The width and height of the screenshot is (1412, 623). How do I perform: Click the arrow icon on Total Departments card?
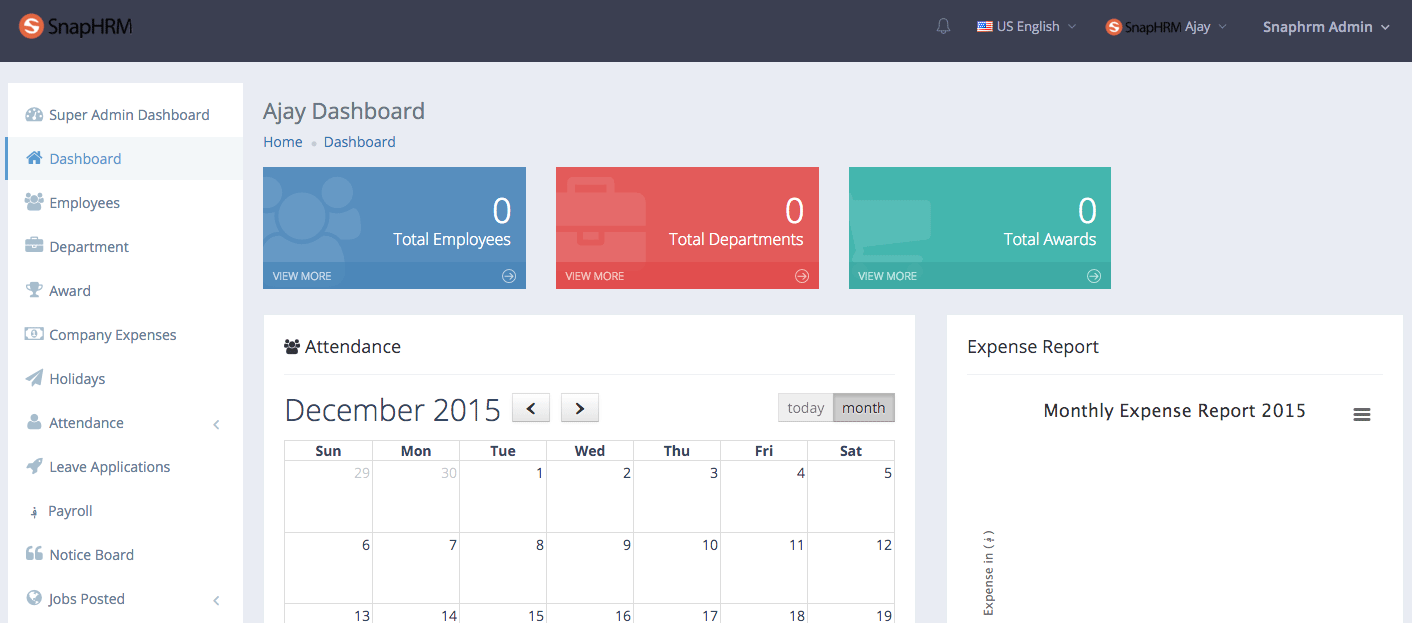coord(802,276)
